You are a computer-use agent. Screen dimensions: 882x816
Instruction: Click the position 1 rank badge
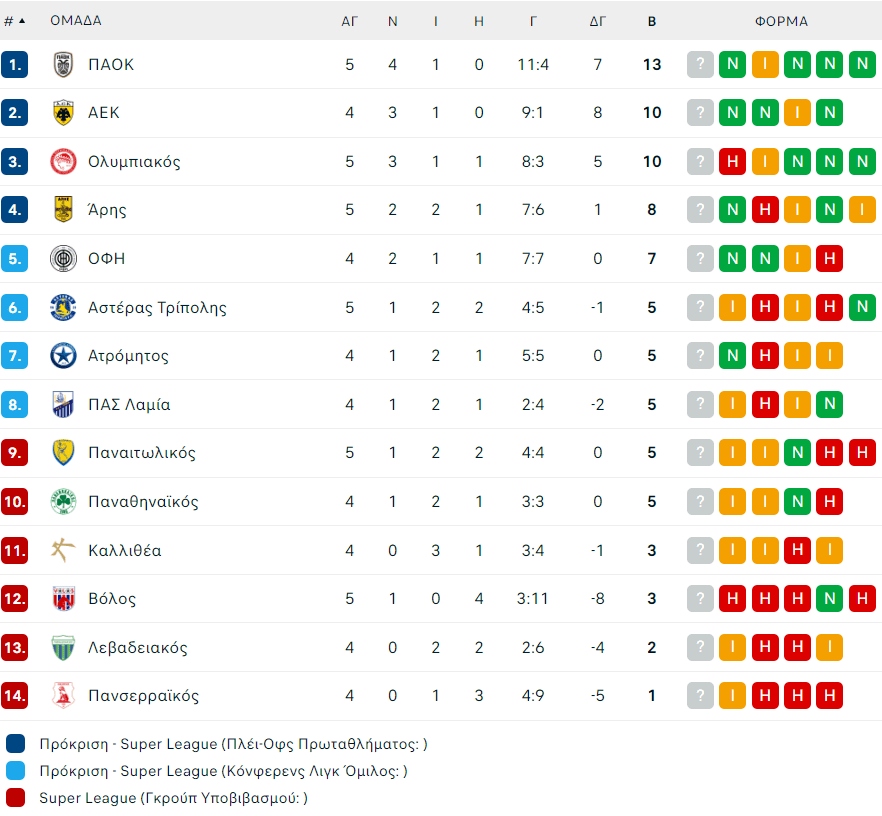[15, 65]
